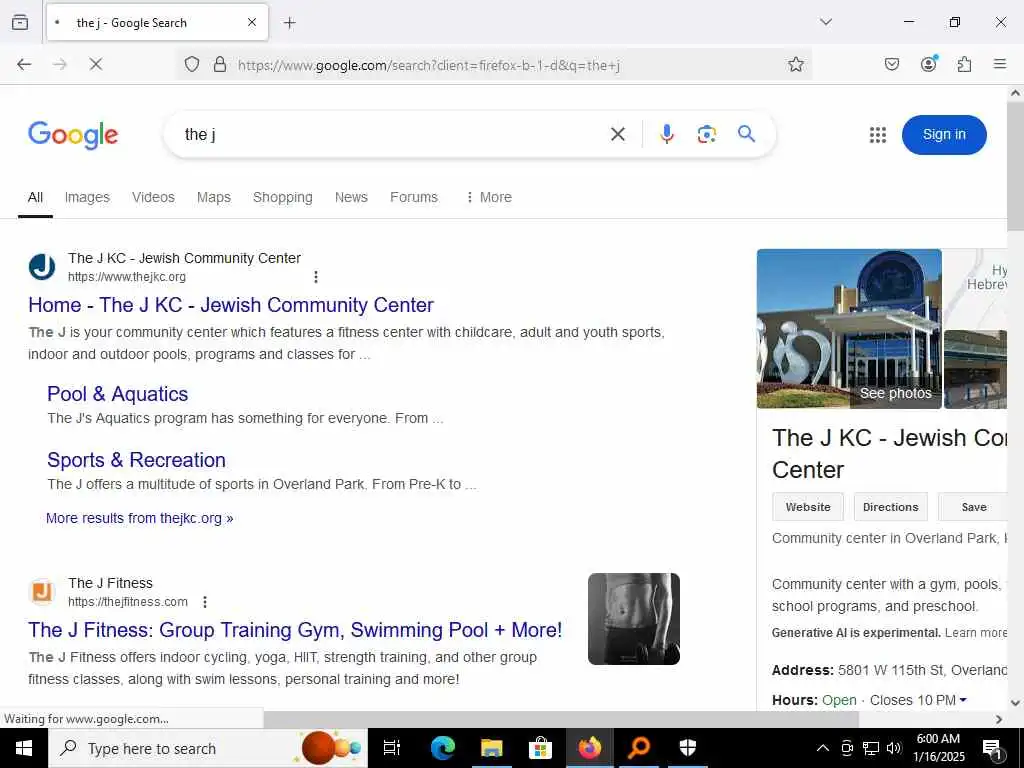Click The J KC favicon icon

[x=42, y=267]
